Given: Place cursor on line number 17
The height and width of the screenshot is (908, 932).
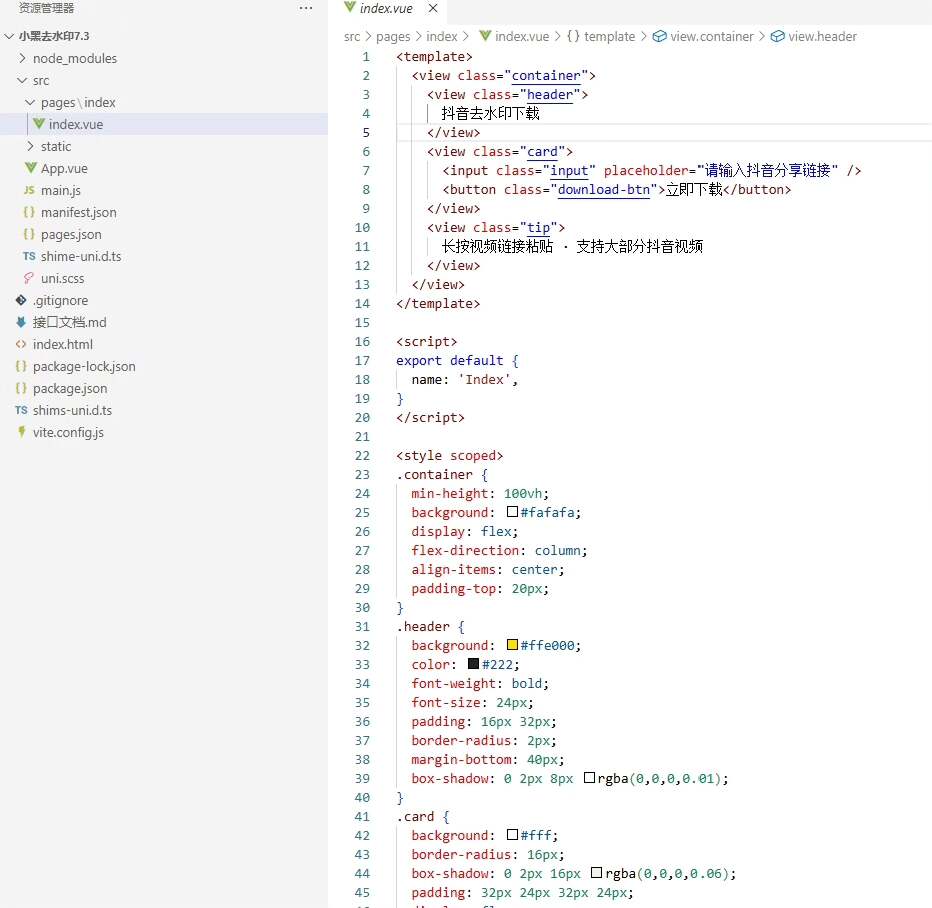Looking at the screenshot, I should 362,360.
